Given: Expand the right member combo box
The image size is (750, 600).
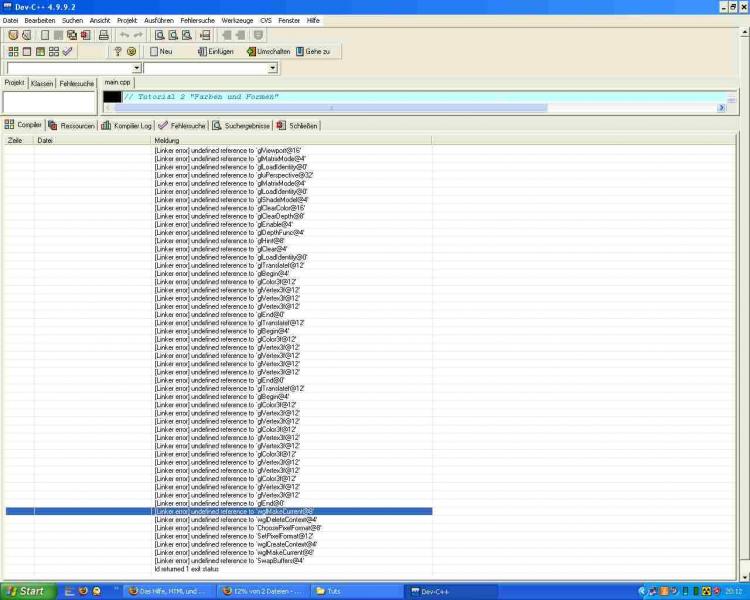Looking at the screenshot, I should coord(272,68).
